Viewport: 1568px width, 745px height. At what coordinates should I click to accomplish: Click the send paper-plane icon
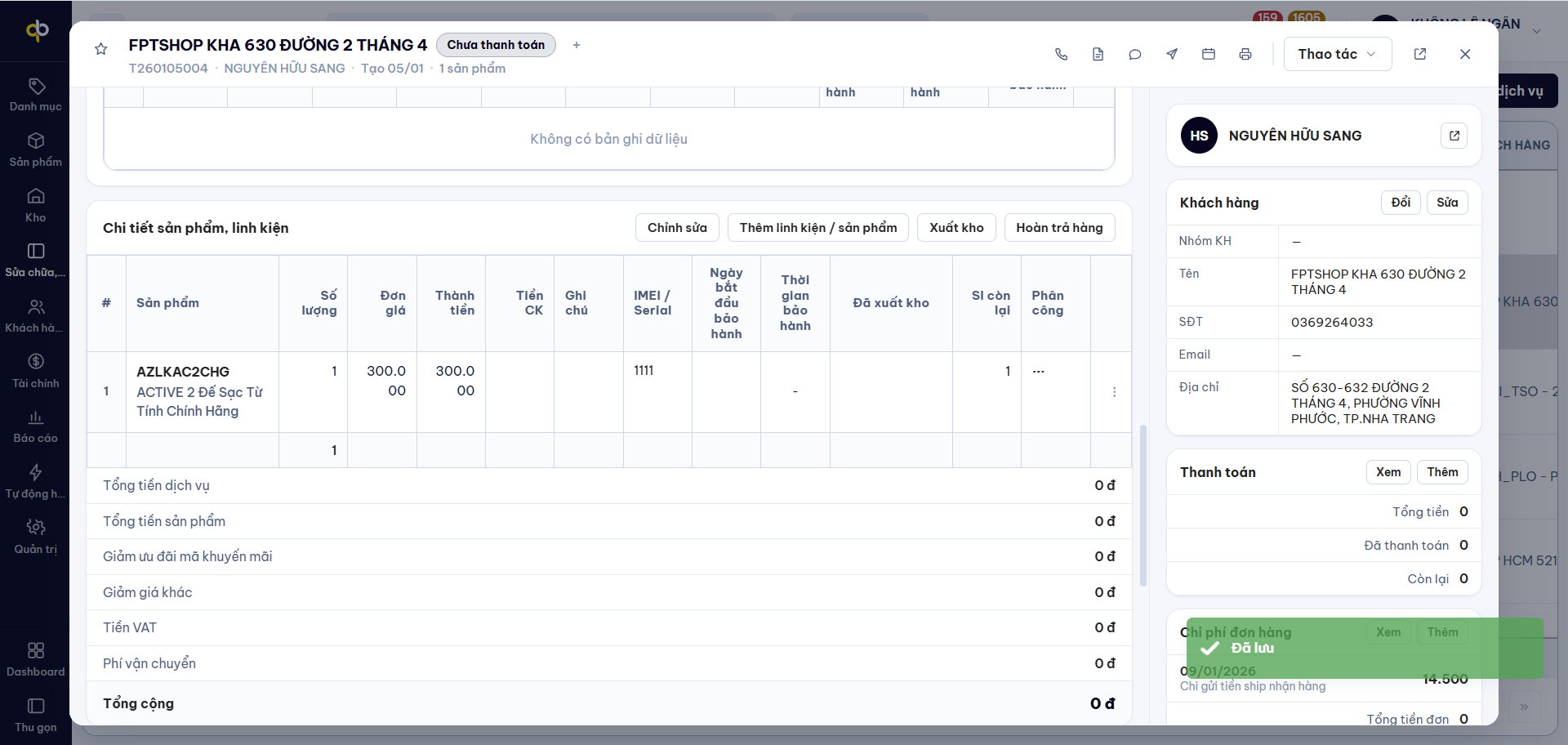pyautogui.click(x=1172, y=54)
